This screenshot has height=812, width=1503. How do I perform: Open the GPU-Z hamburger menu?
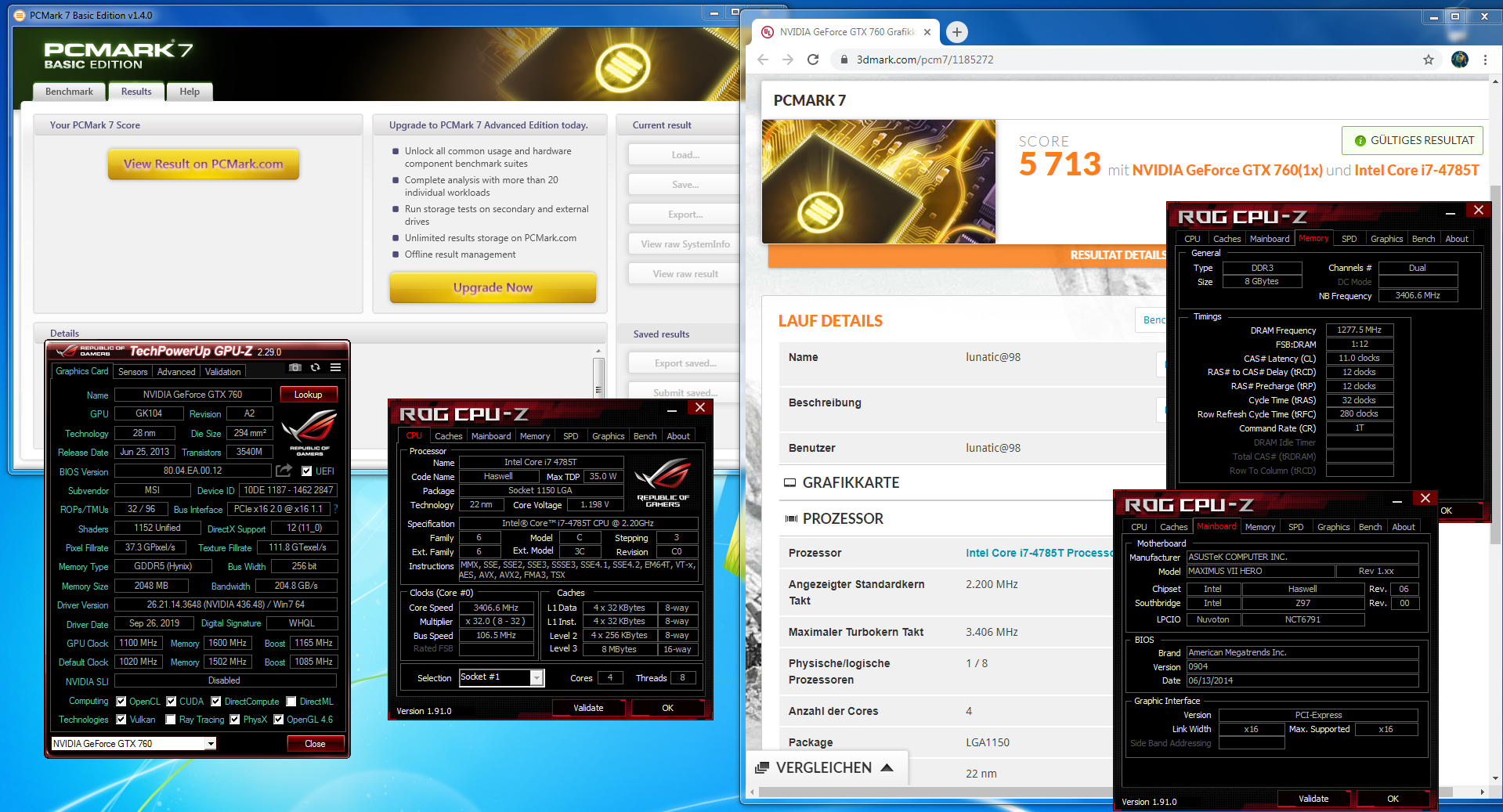click(335, 367)
